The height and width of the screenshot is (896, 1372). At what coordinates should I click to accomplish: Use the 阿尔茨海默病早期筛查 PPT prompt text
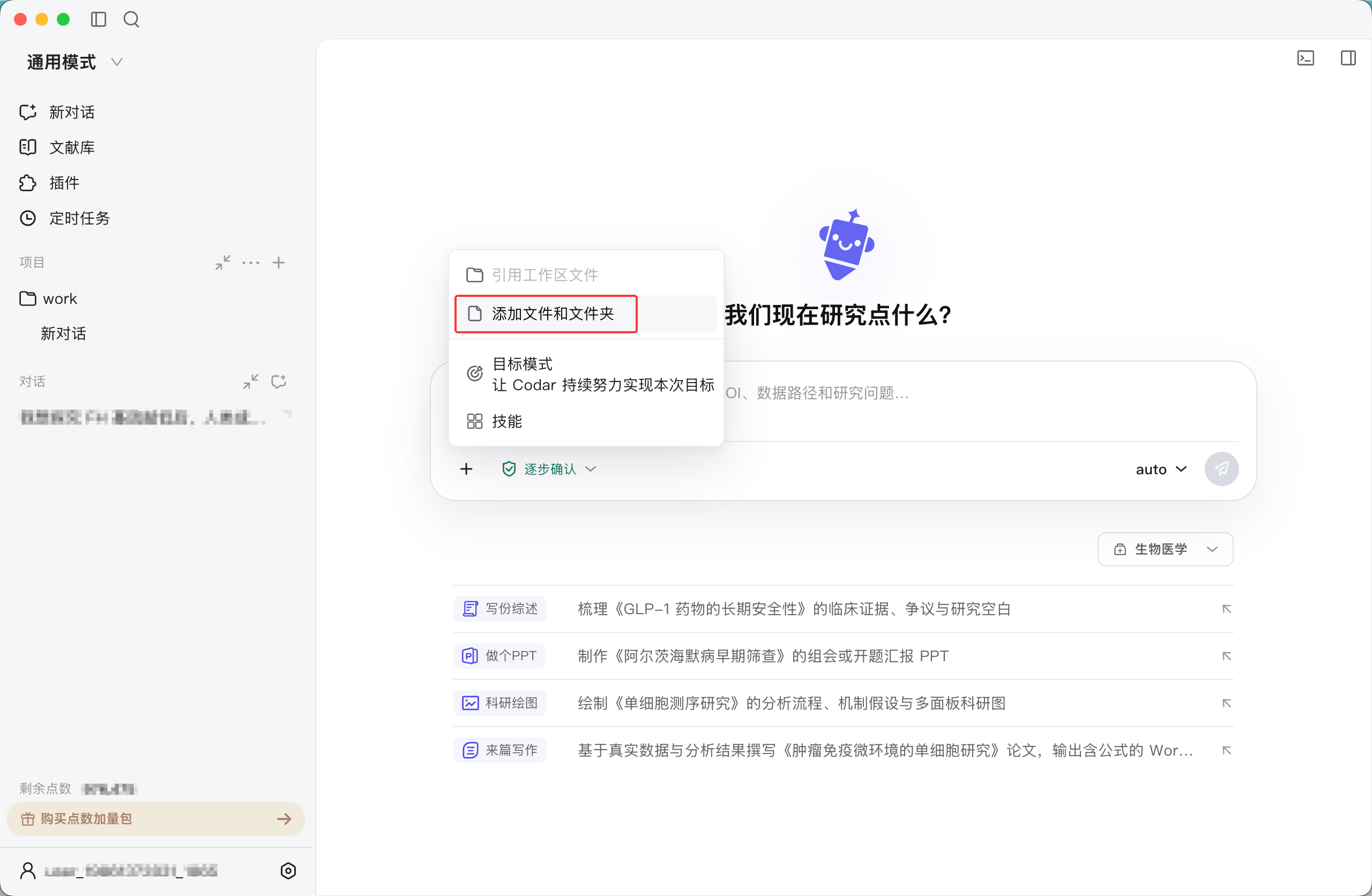pos(763,656)
